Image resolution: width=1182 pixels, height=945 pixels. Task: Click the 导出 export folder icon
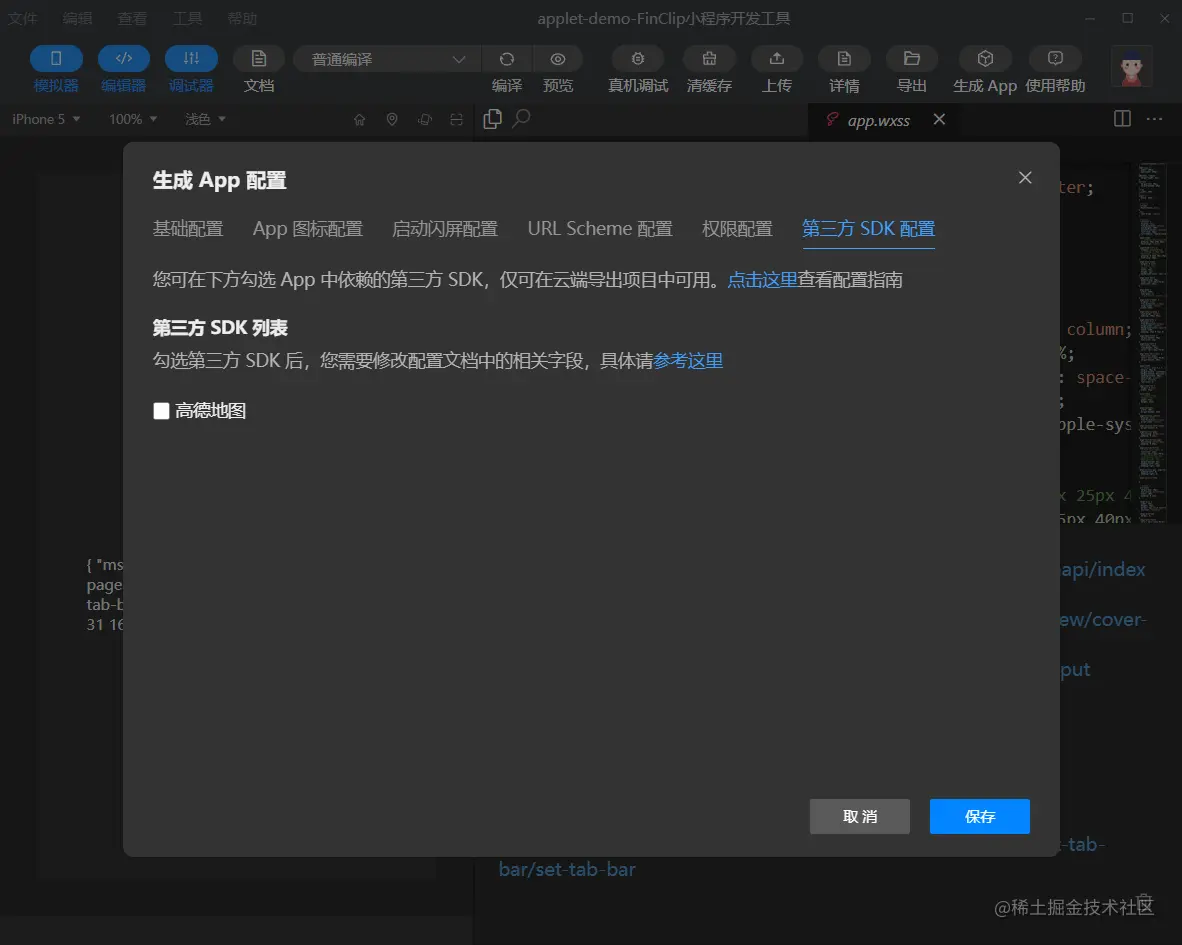tap(911, 59)
